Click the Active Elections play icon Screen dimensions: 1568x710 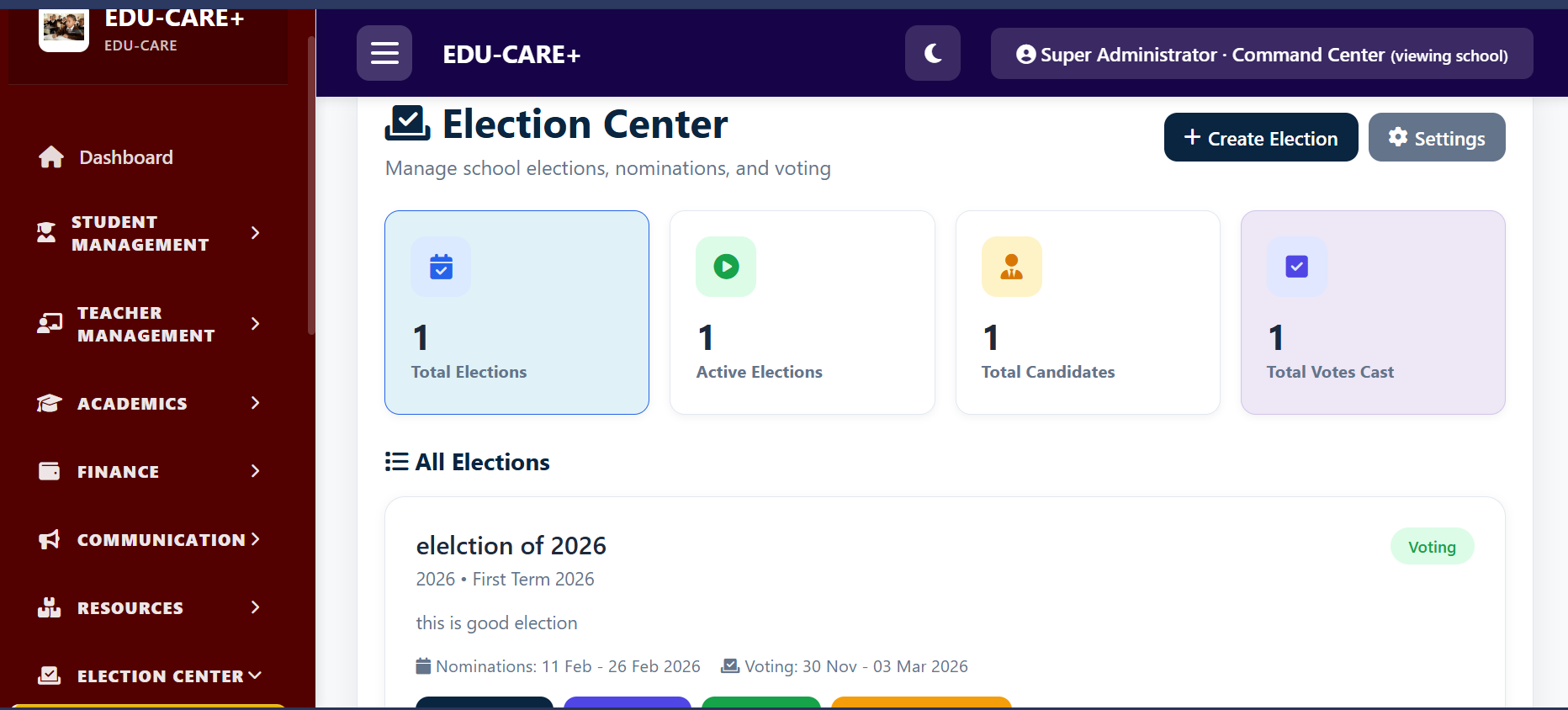click(x=726, y=267)
